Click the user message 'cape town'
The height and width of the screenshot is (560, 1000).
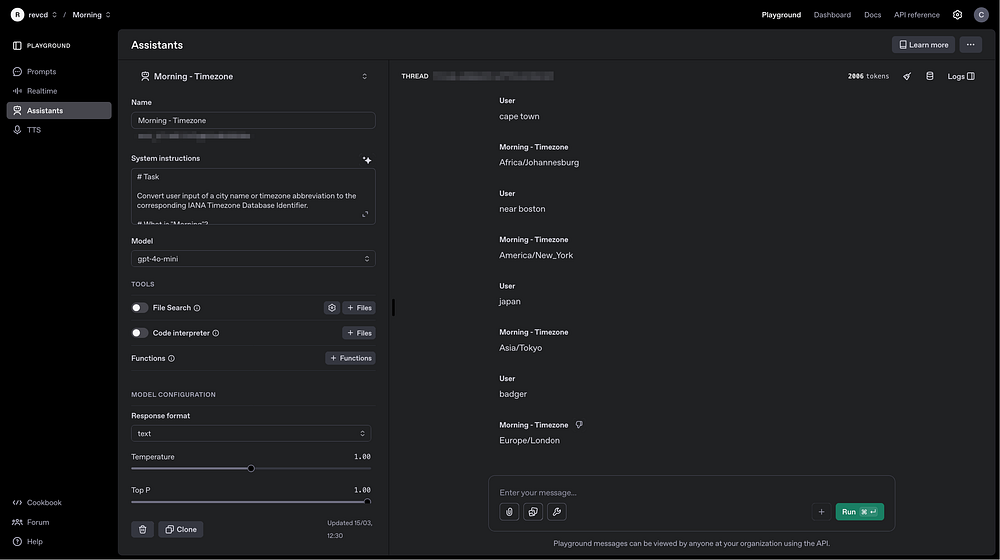(519, 116)
